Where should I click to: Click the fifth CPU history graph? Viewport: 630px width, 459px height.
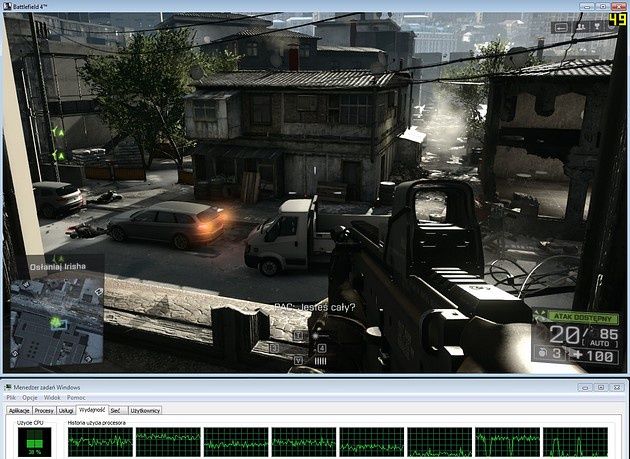(372, 442)
